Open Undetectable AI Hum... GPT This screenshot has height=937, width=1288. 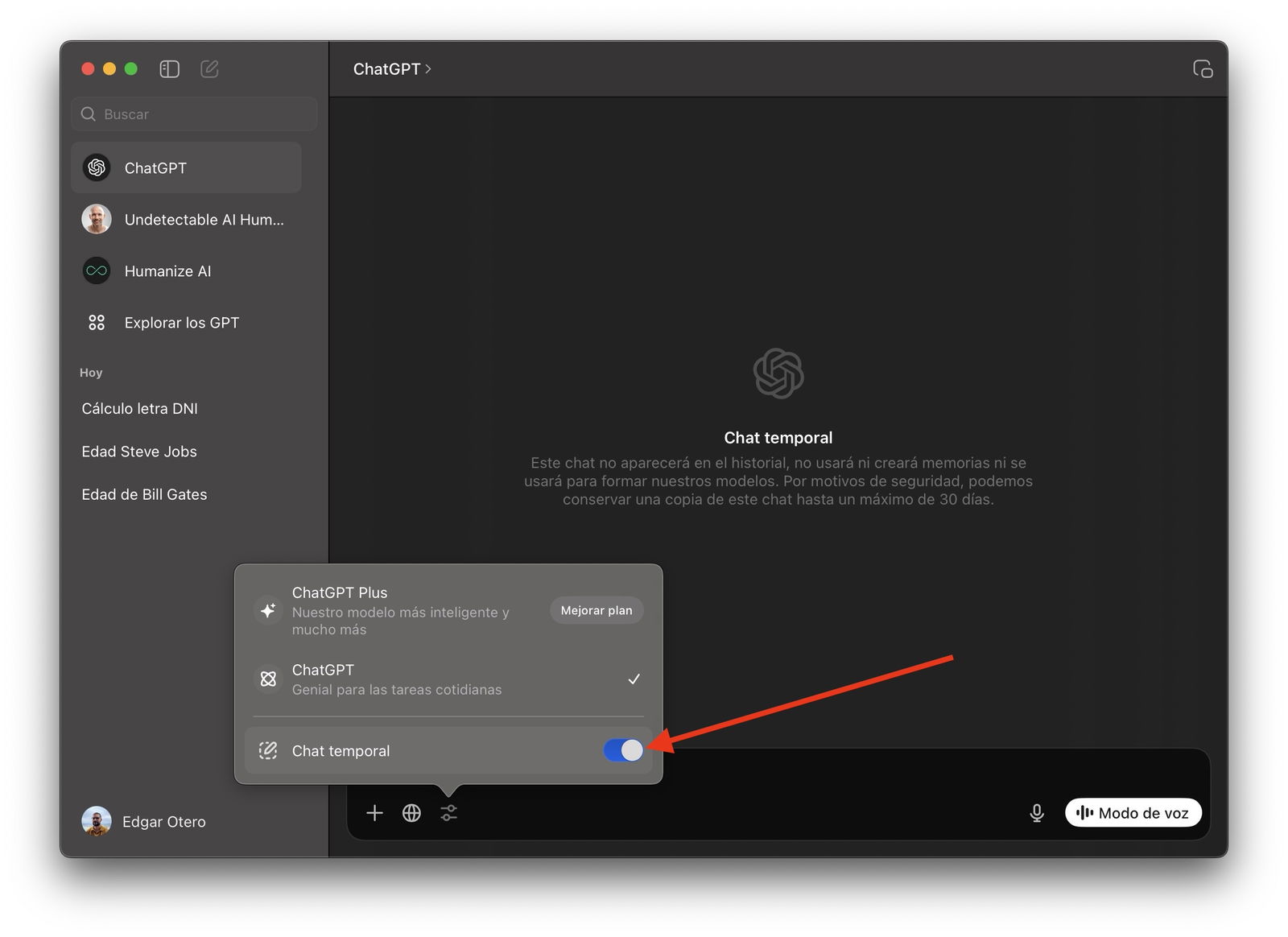186,219
